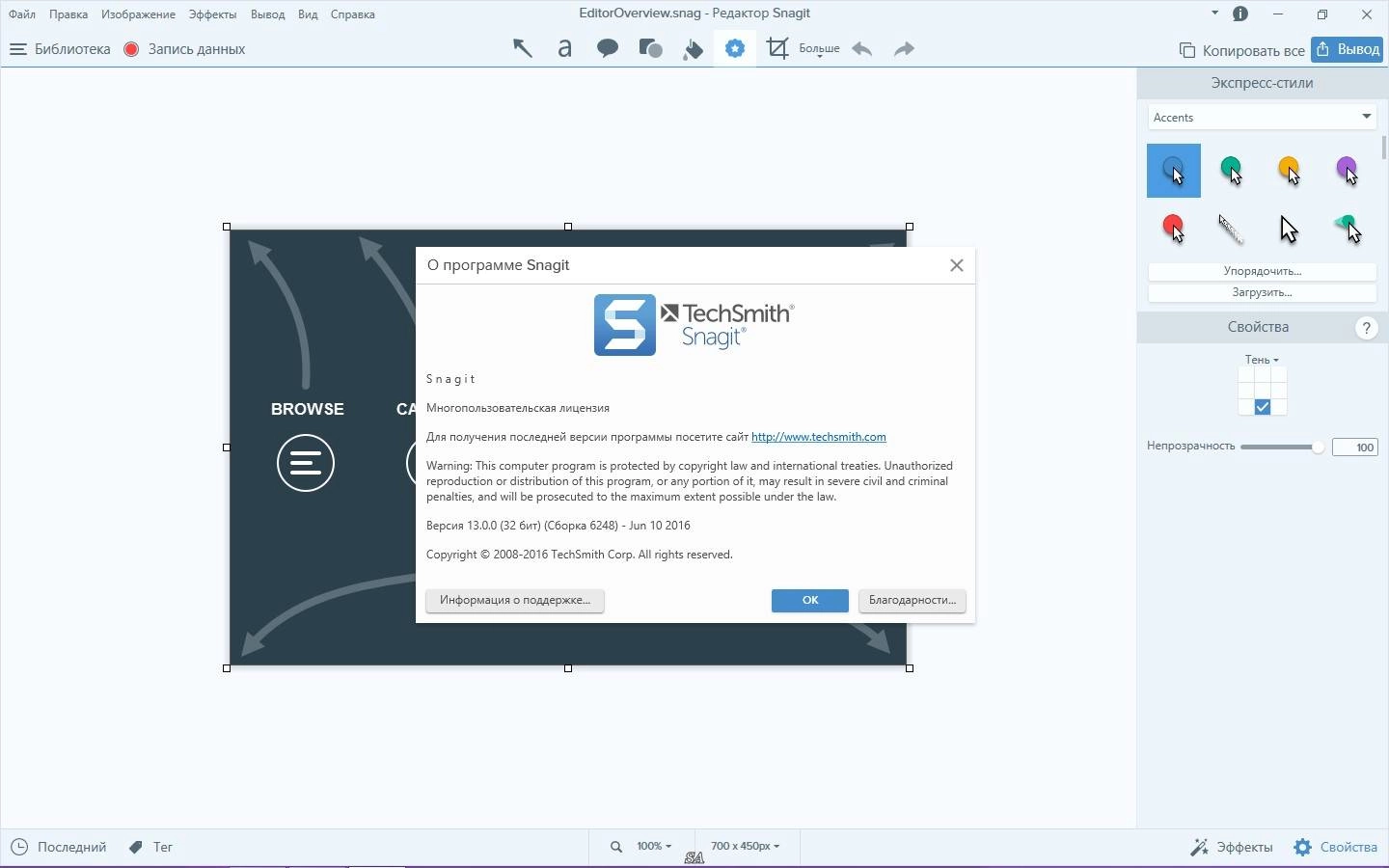This screenshot has width=1389, height=868.
Task: Click OK in the About Snagit dialog
Action: click(x=810, y=600)
